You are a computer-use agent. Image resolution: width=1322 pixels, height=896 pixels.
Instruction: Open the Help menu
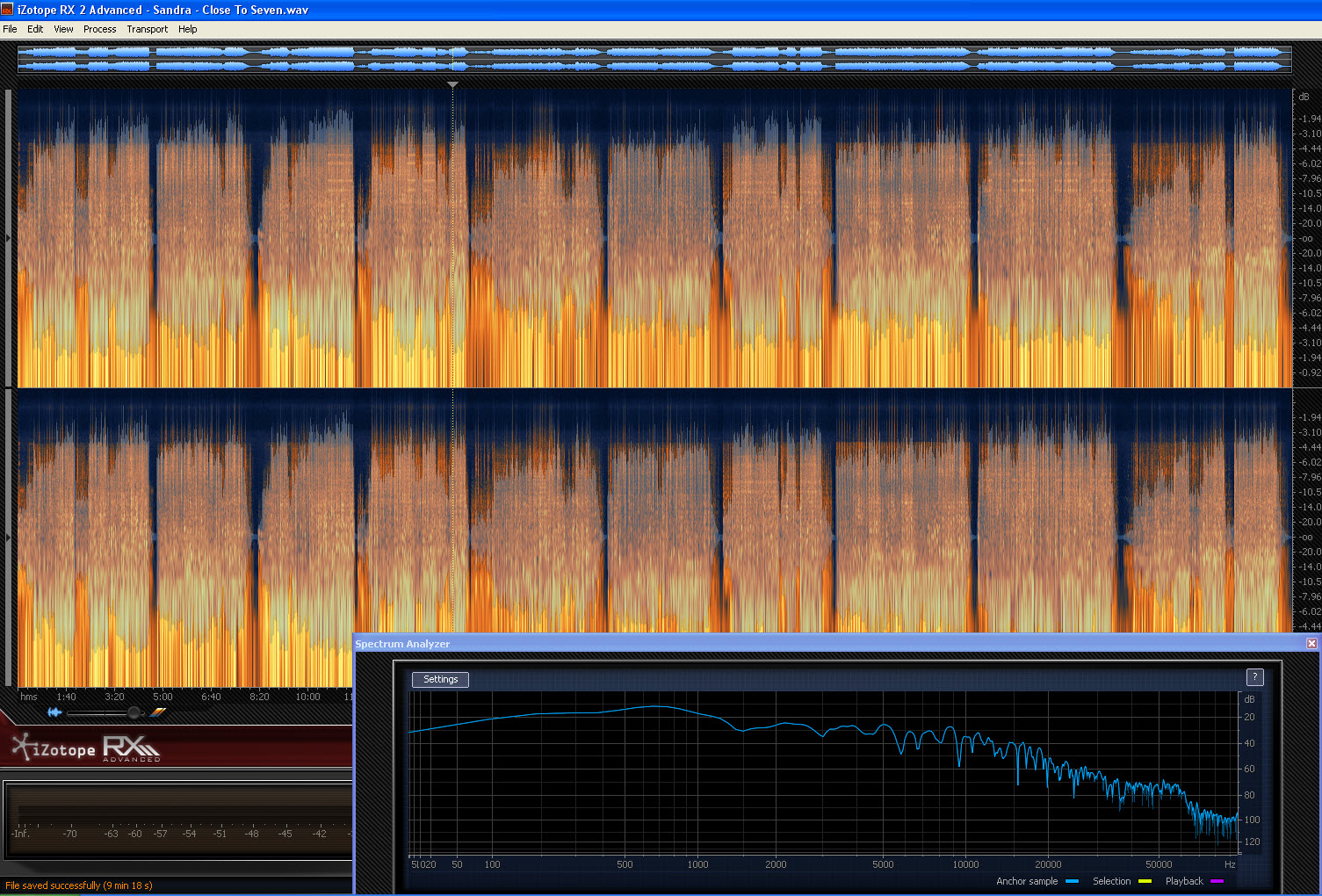tap(187, 29)
